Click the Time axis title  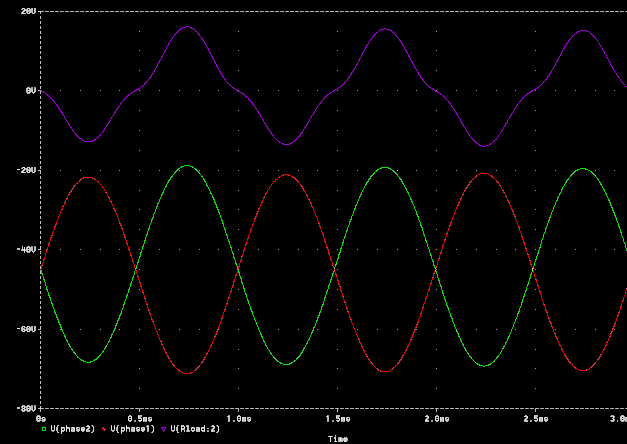point(338,438)
